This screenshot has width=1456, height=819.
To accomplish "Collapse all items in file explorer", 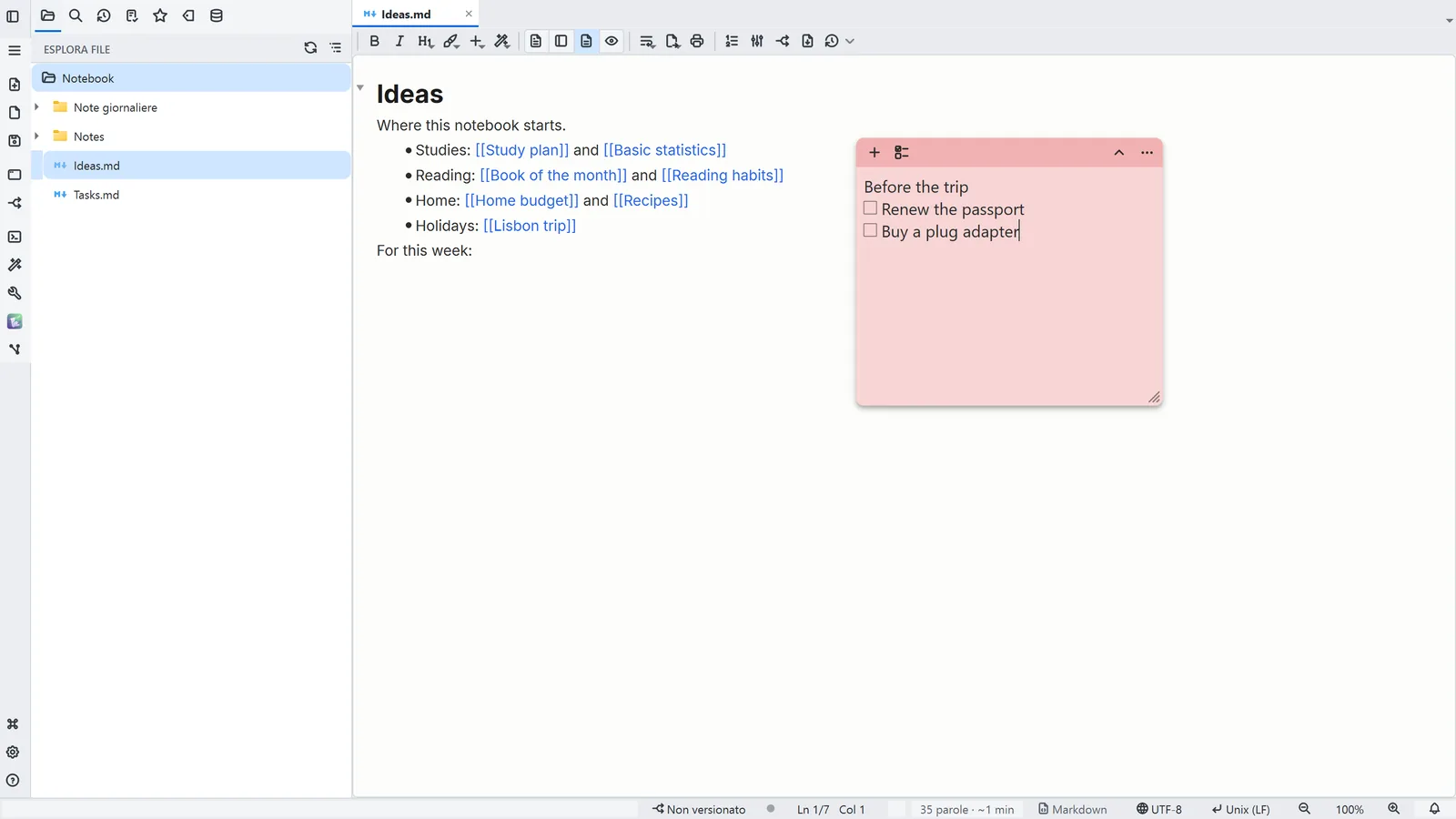I will point(336,48).
